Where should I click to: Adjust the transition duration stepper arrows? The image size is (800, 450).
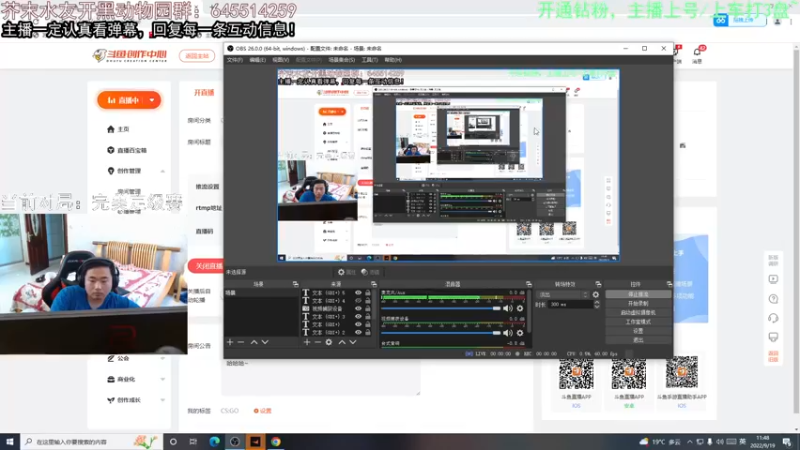[596, 304]
